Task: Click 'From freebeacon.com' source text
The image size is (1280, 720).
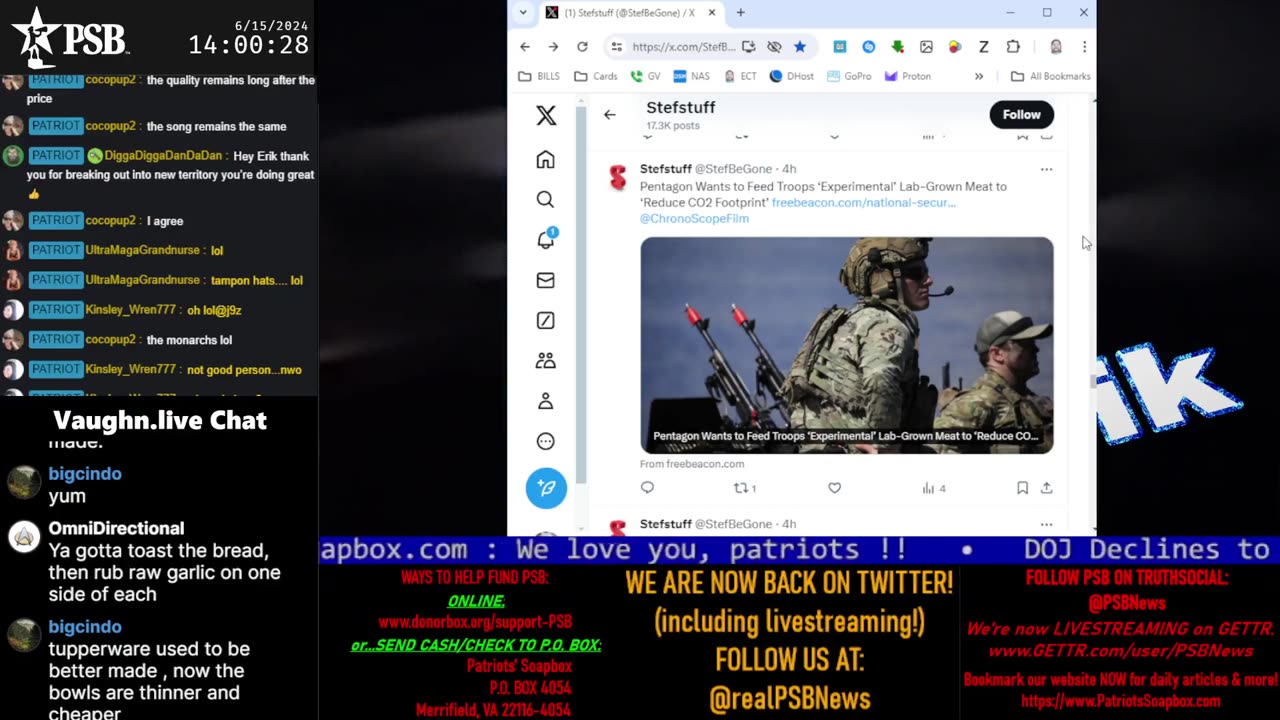Action: 692,464
